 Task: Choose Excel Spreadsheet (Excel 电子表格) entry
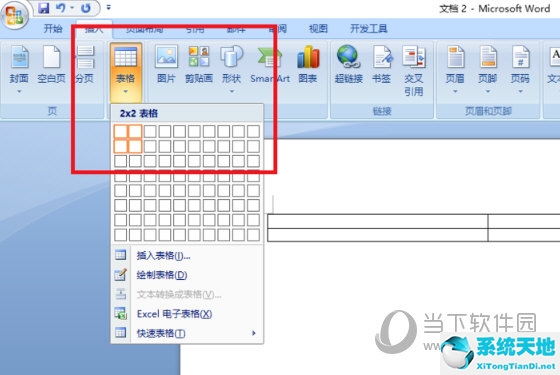[x=187, y=314]
